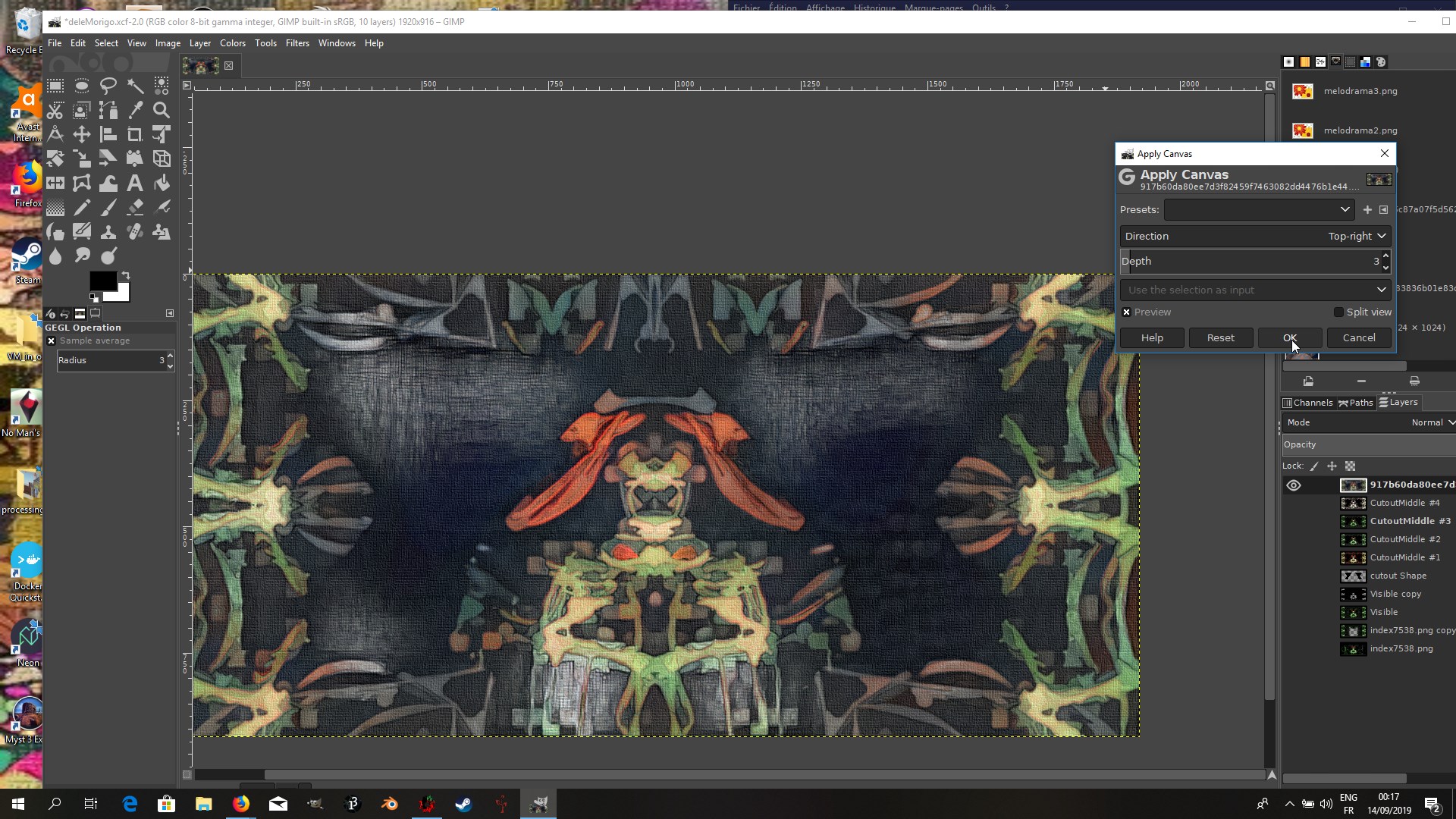Expand the Presets combo box
1456x819 pixels.
1259,209
